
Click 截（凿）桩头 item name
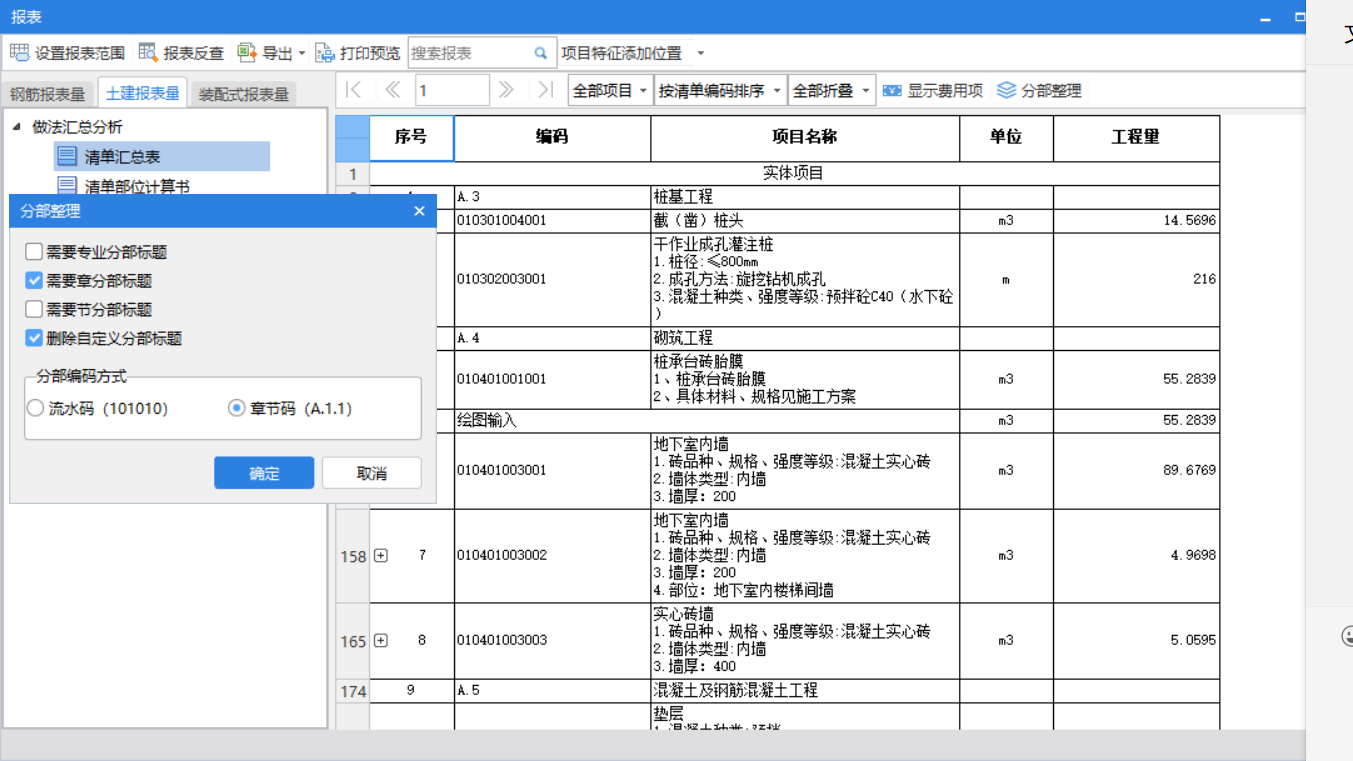(698, 220)
